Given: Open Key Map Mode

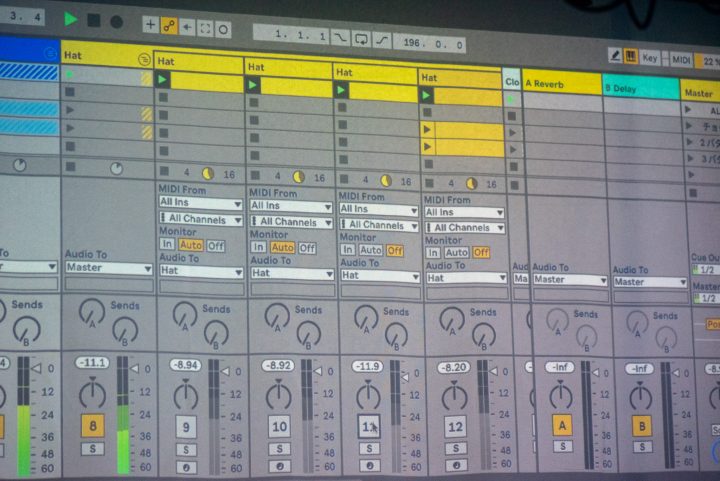Looking at the screenshot, I should (x=650, y=58).
